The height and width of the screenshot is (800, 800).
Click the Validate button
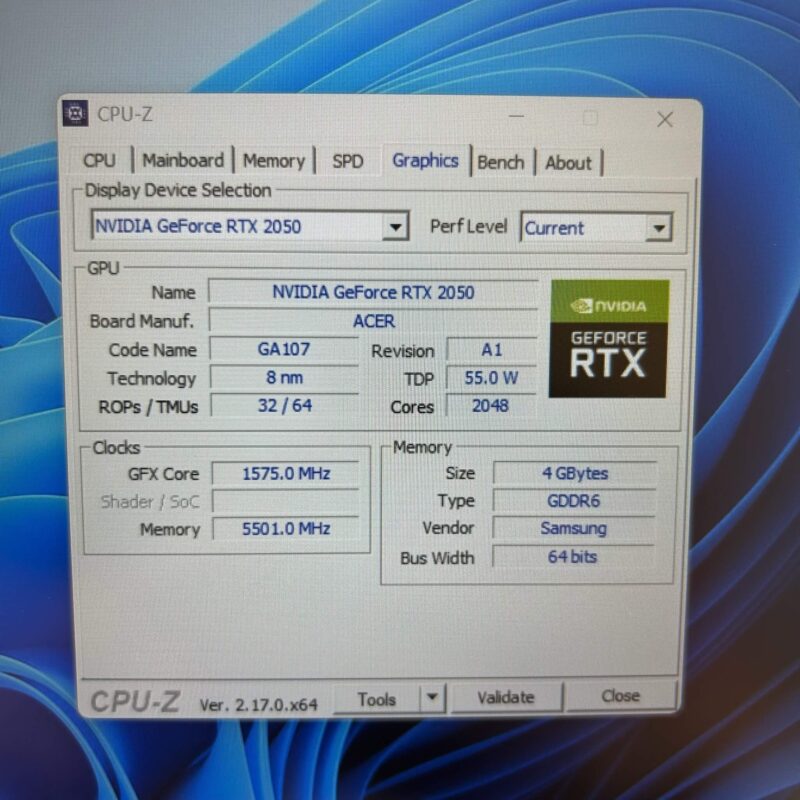click(x=506, y=697)
